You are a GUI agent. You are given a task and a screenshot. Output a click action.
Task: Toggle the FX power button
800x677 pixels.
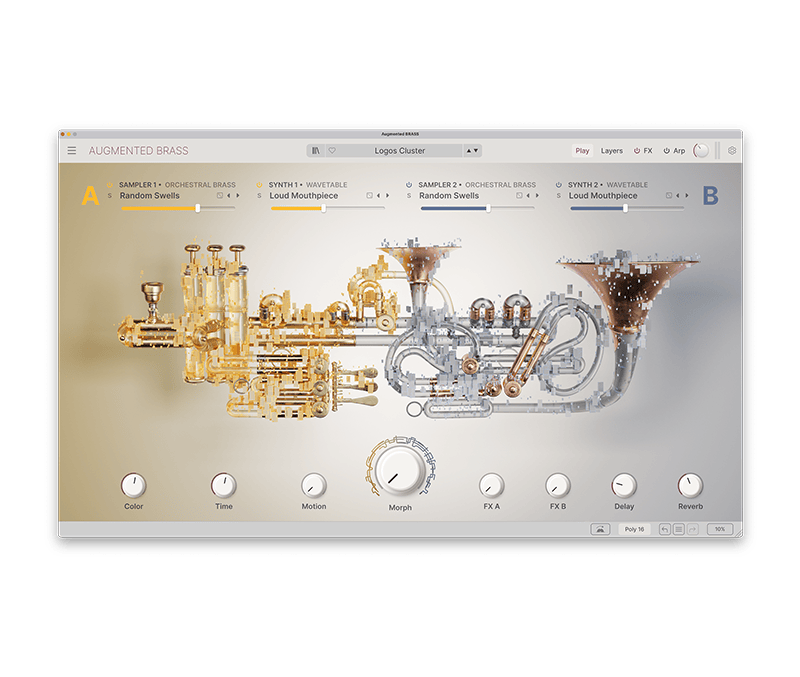coord(637,151)
